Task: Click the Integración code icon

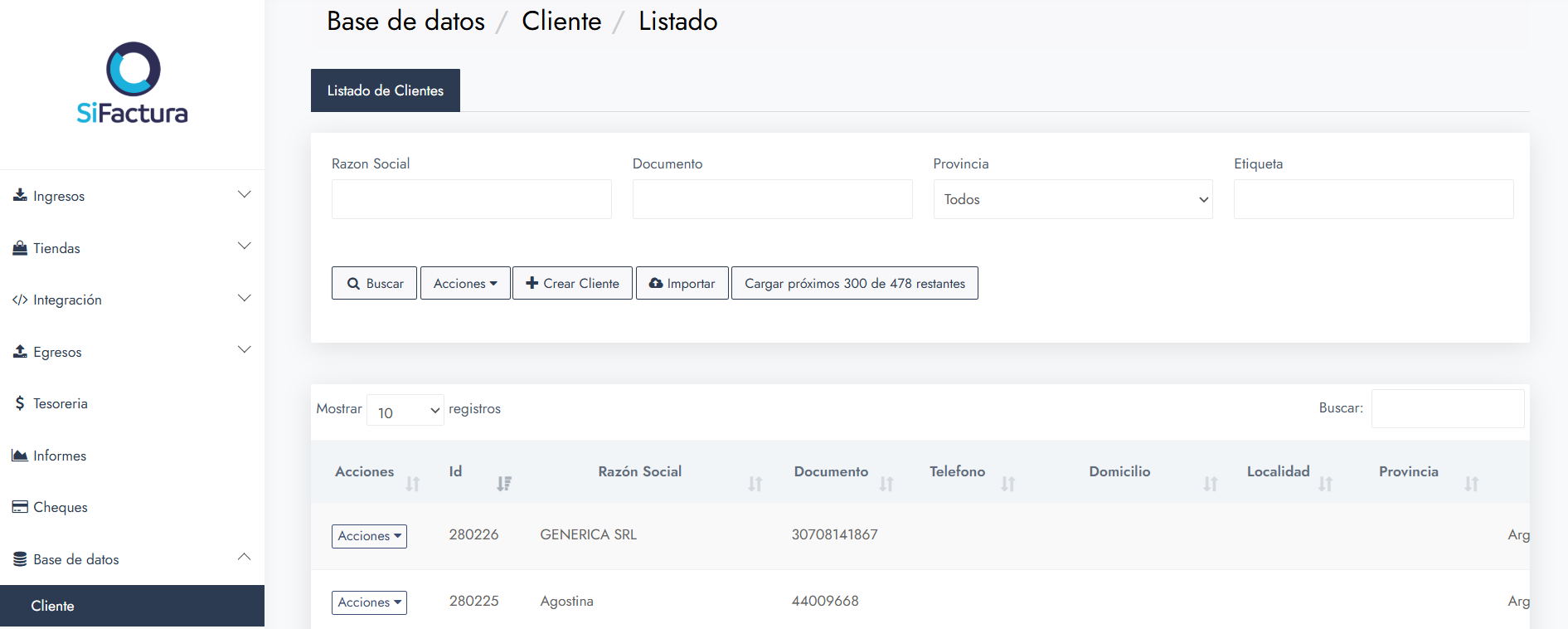Action: (x=20, y=300)
